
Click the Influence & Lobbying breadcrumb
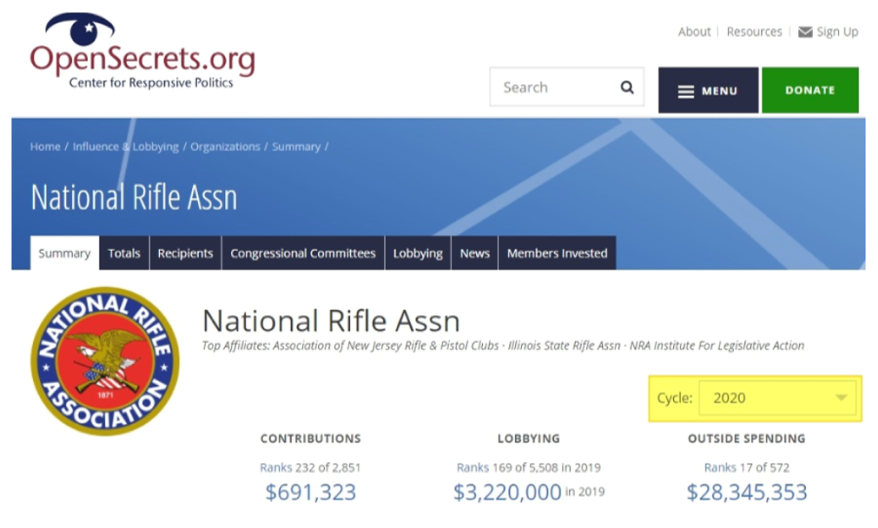[x=125, y=147]
